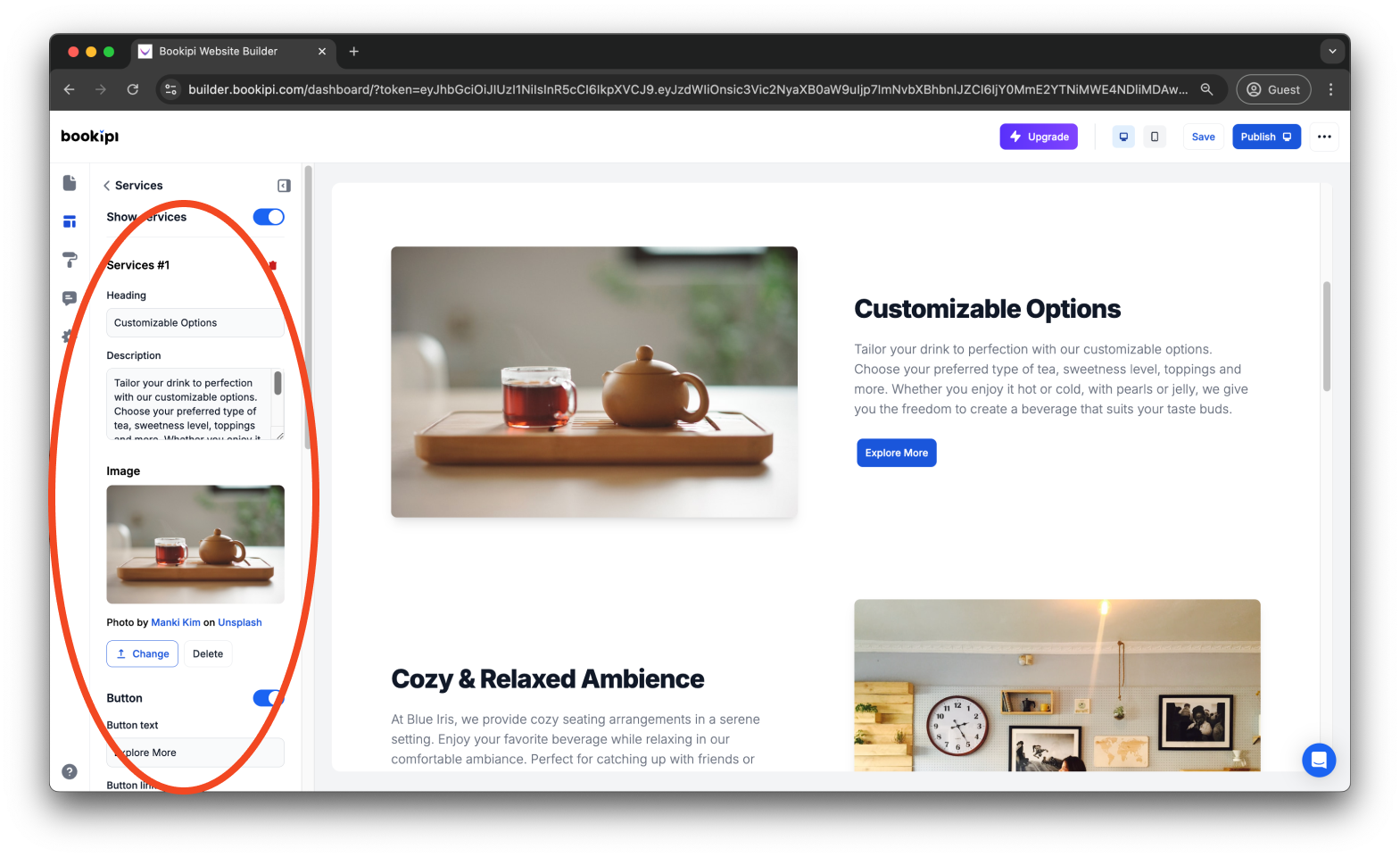Image resolution: width=1400 pixels, height=857 pixels.
Task: Open the Pages icon in left sidebar
Action: [70, 183]
